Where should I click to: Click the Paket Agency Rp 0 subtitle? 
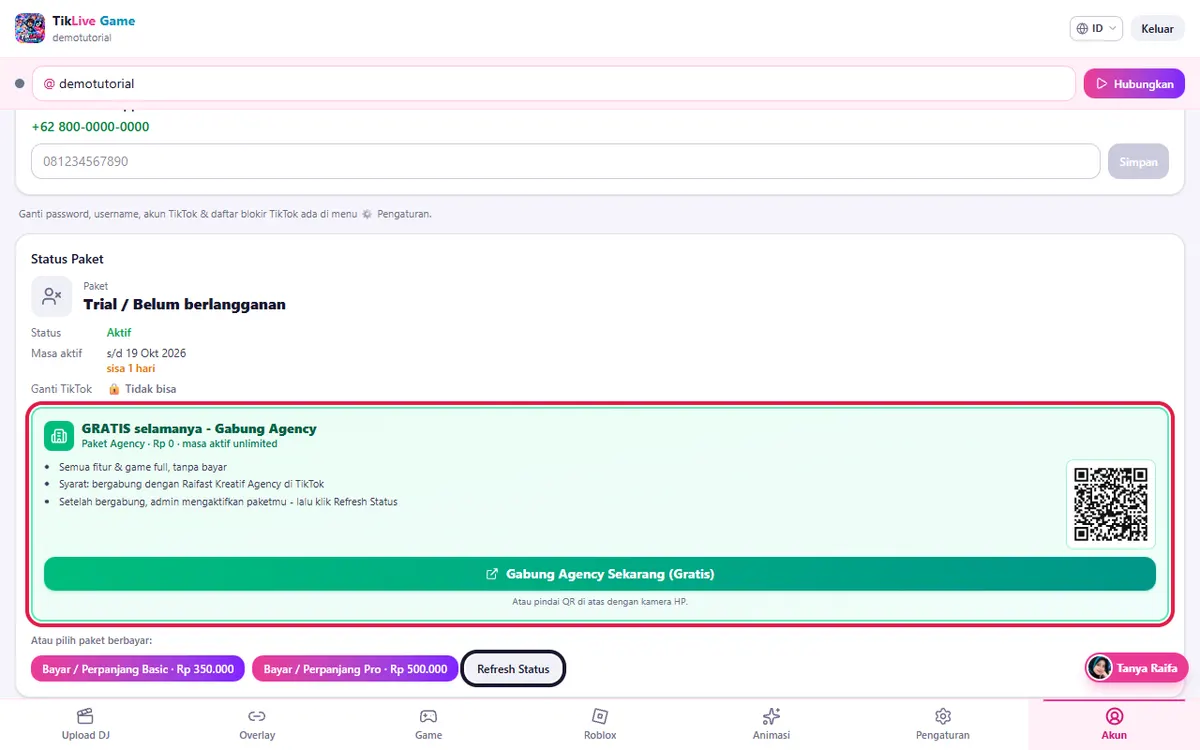[x=180, y=443]
